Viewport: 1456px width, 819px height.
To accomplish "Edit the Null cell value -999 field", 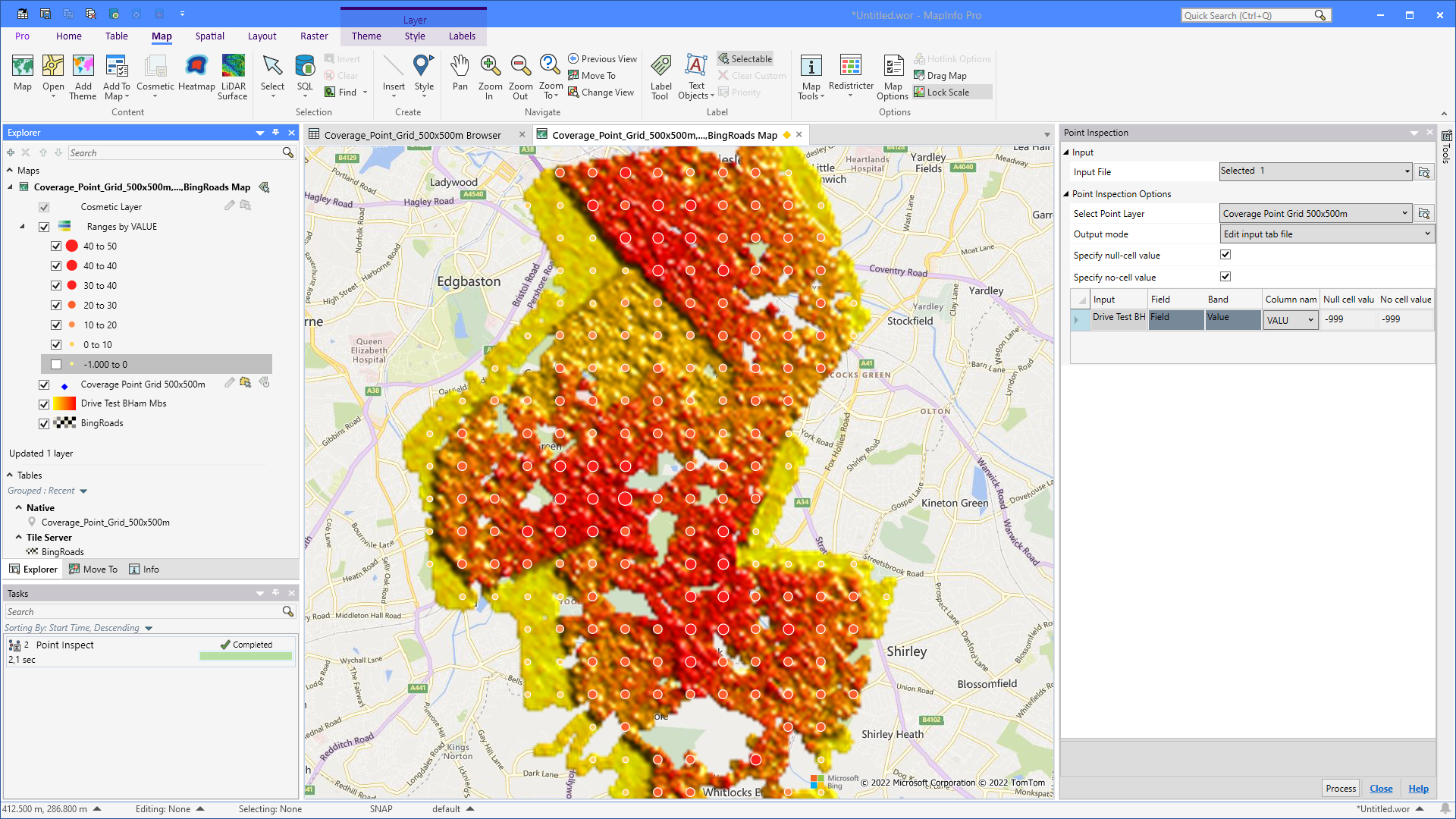I will point(1348,319).
